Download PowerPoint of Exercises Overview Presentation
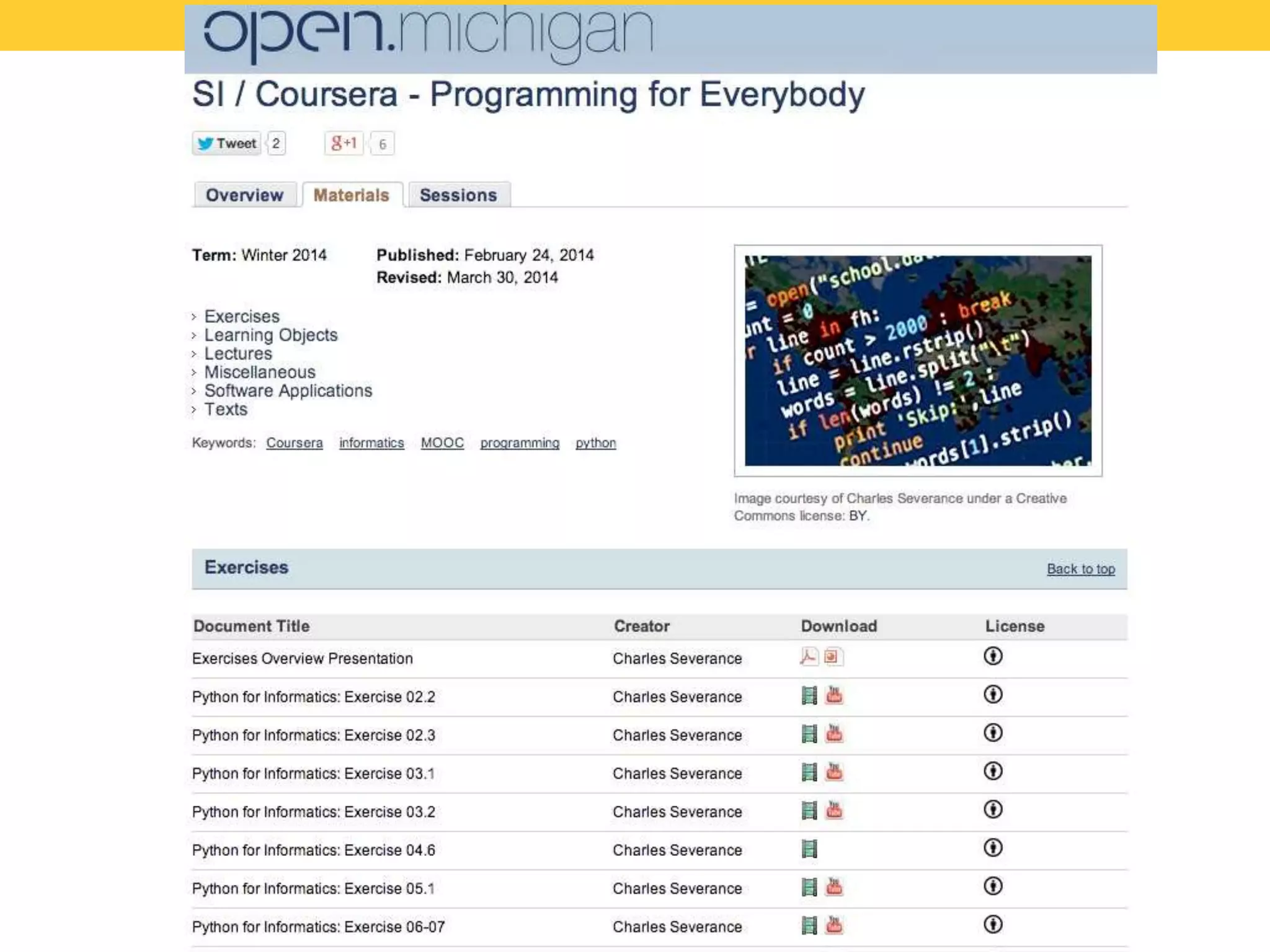1270x952 pixels. [833, 656]
